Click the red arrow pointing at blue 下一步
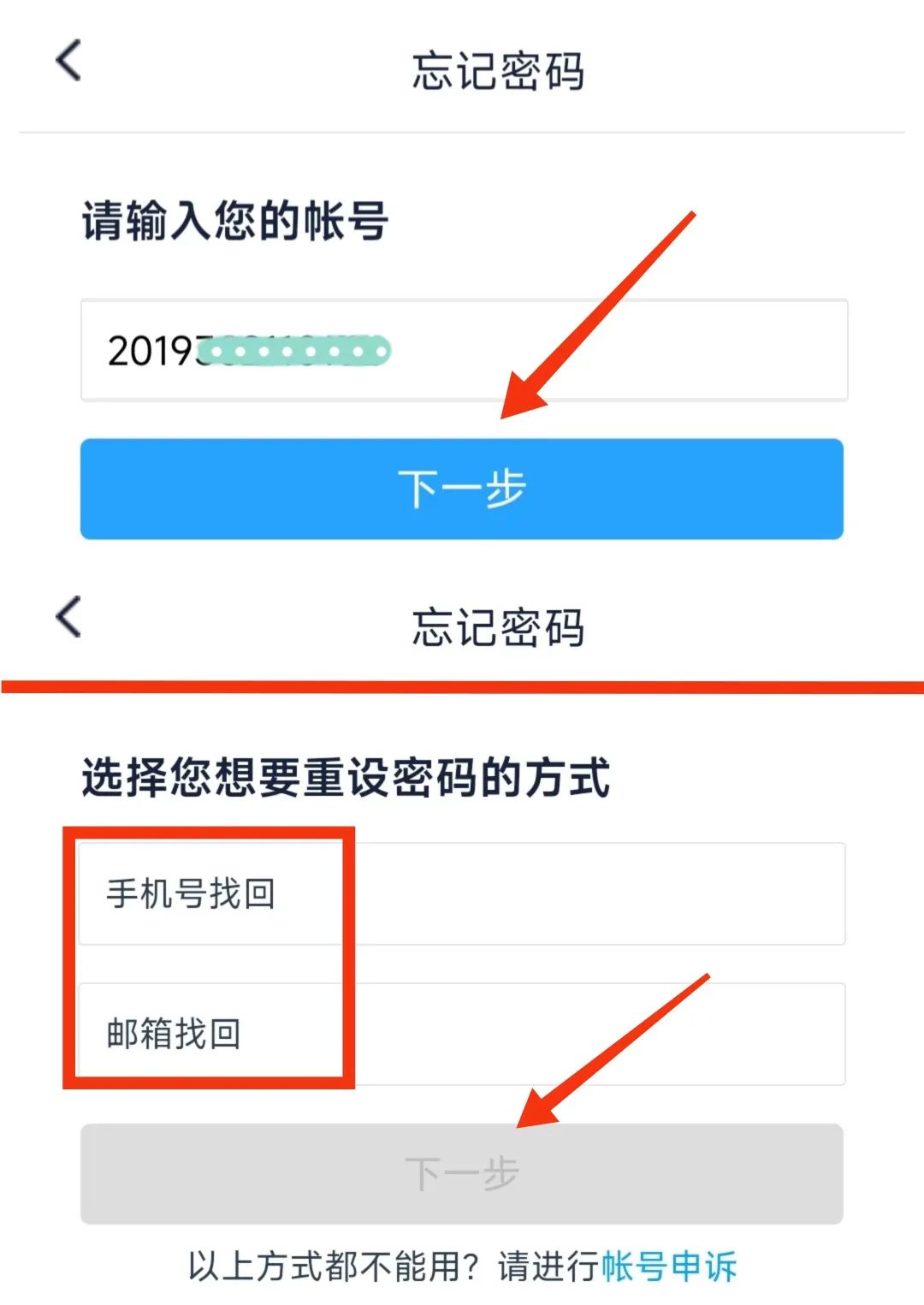924x1305 pixels. tap(597, 315)
